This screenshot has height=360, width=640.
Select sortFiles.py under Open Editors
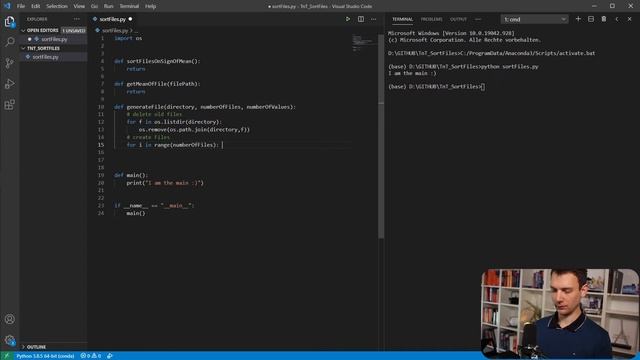54,39
